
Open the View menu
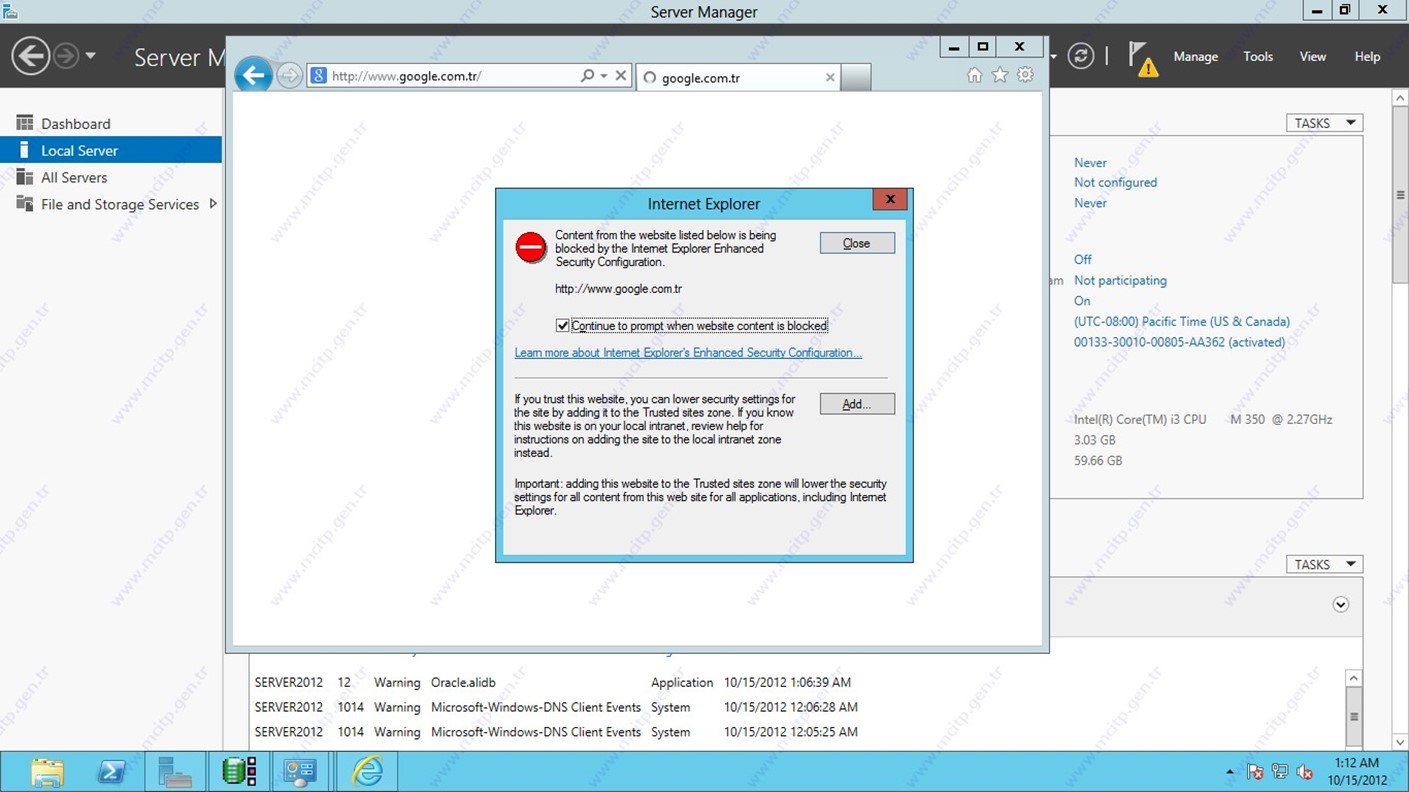pyautogui.click(x=1313, y=57)
